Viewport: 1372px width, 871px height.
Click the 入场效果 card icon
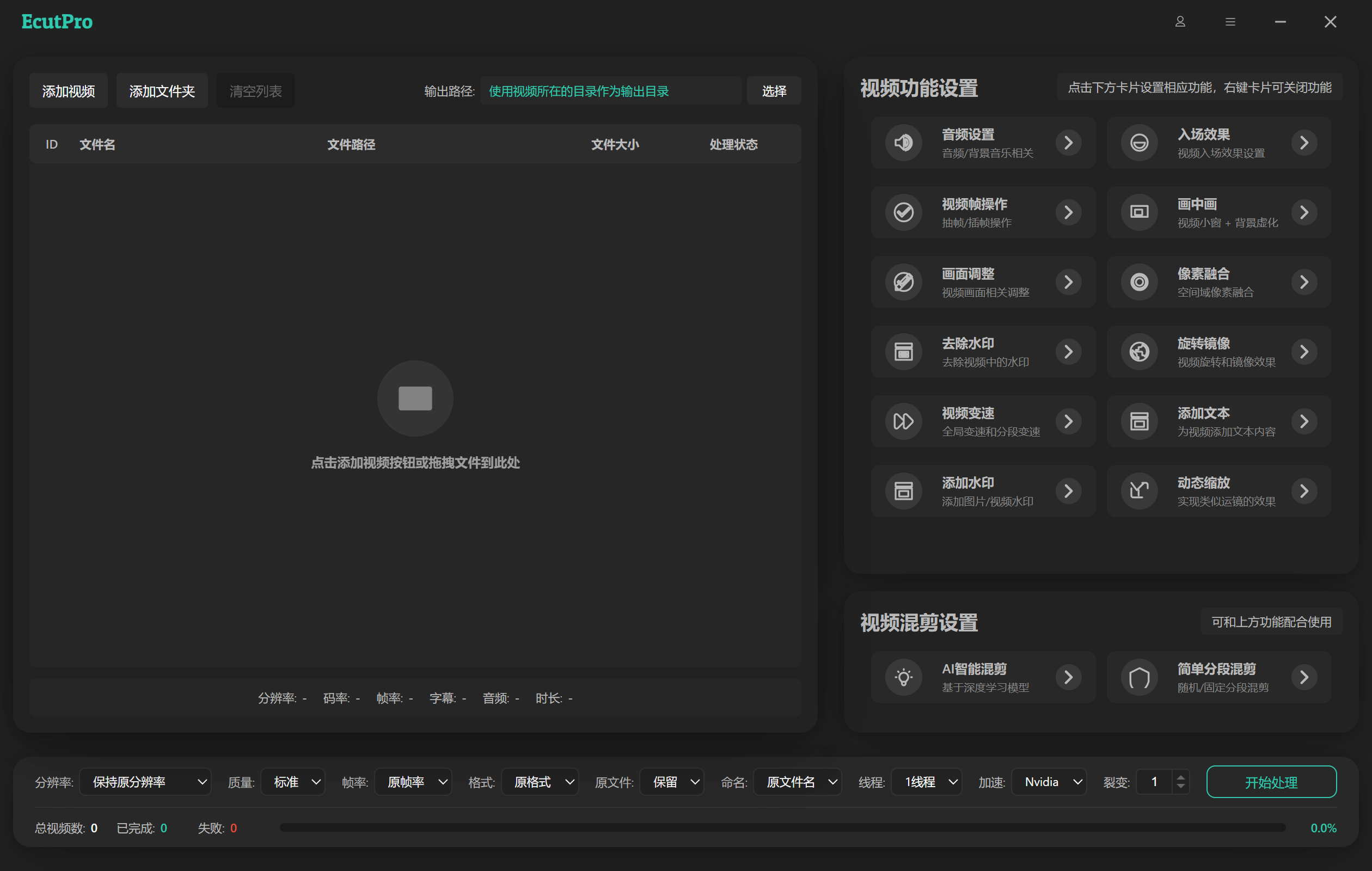pyautogui.click(x=1139, y=143)
